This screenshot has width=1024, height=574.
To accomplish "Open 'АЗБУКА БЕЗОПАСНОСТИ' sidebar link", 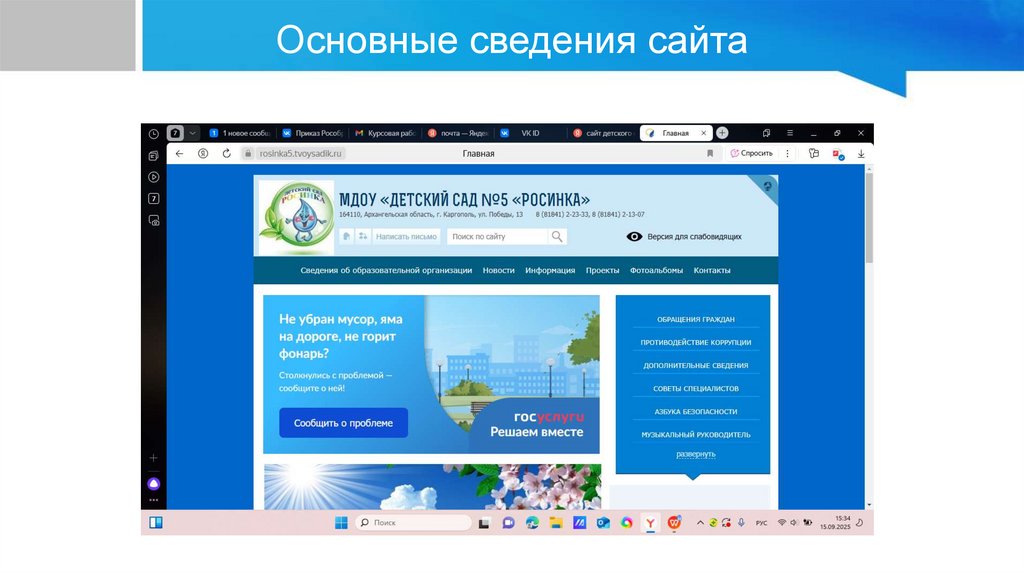I will (x=696, y=411).
